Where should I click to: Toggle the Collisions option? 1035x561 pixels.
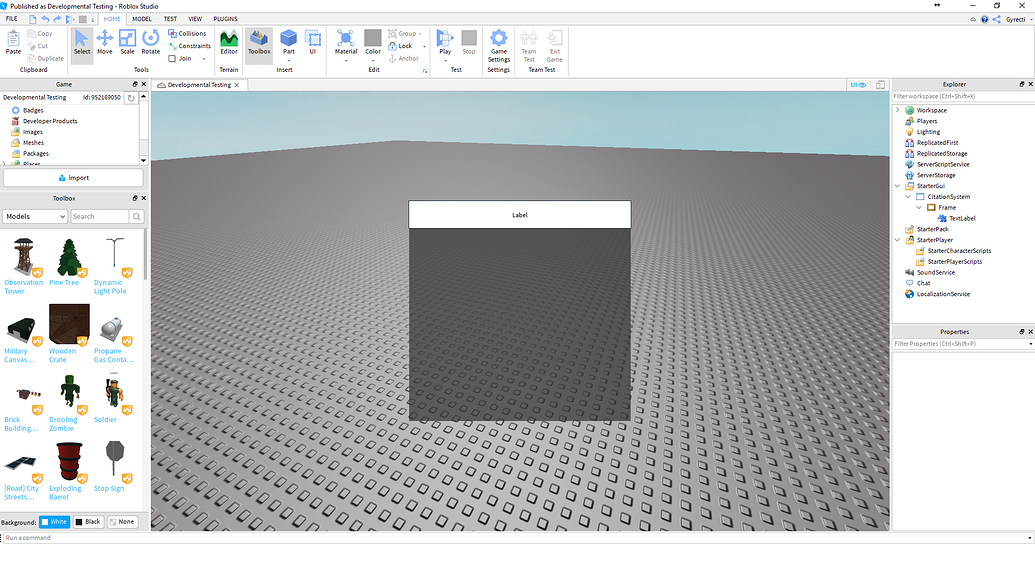(187, 34)
